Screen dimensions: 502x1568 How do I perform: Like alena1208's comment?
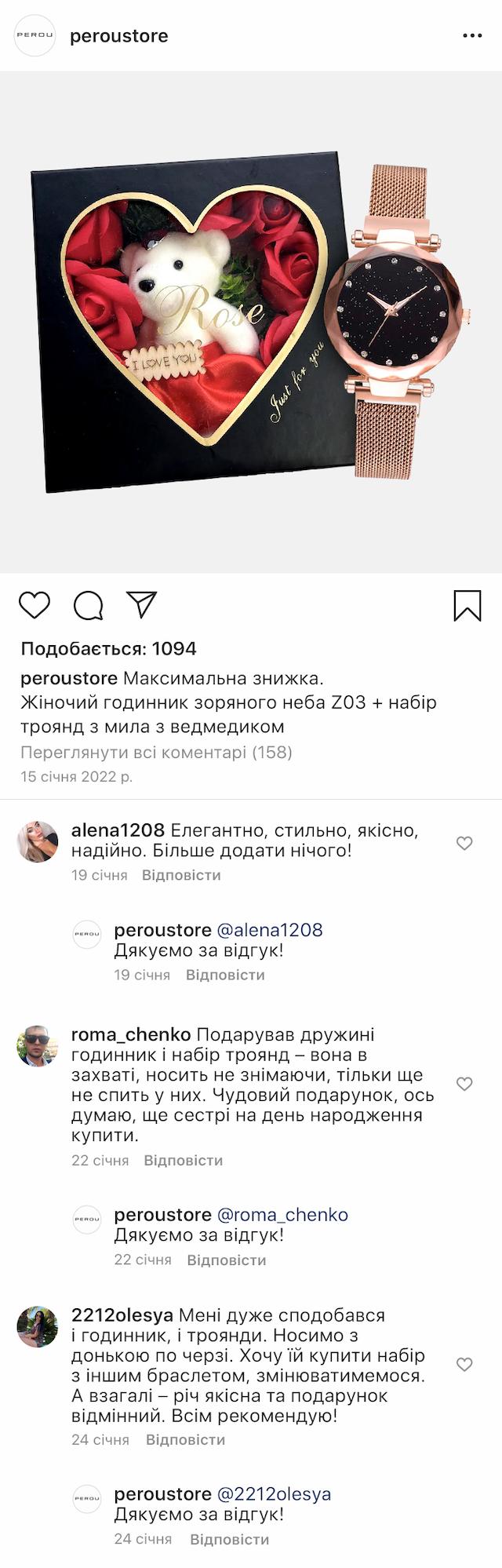pyautogui.click(x=464, y=843)
